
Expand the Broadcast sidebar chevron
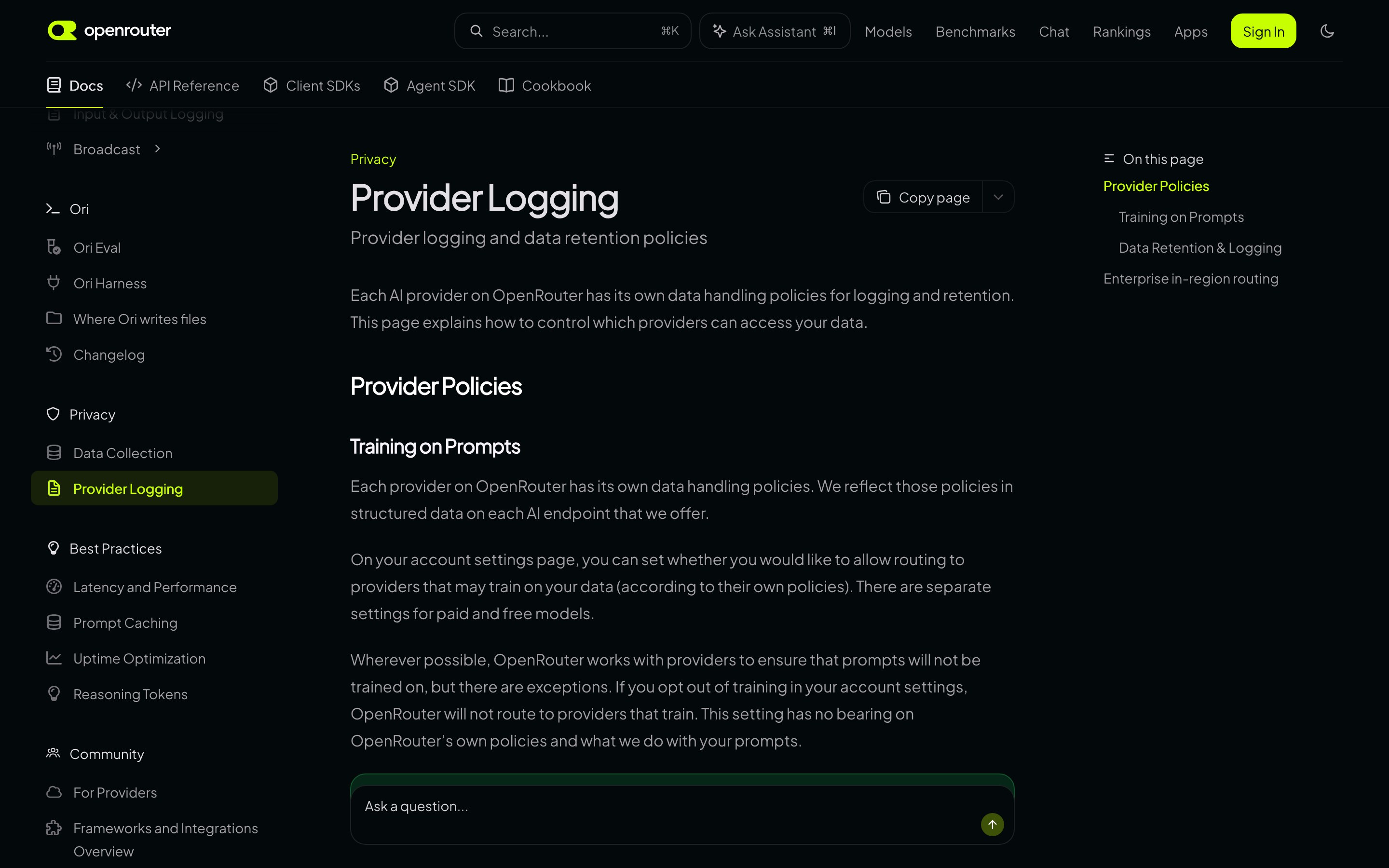point(158,149)
